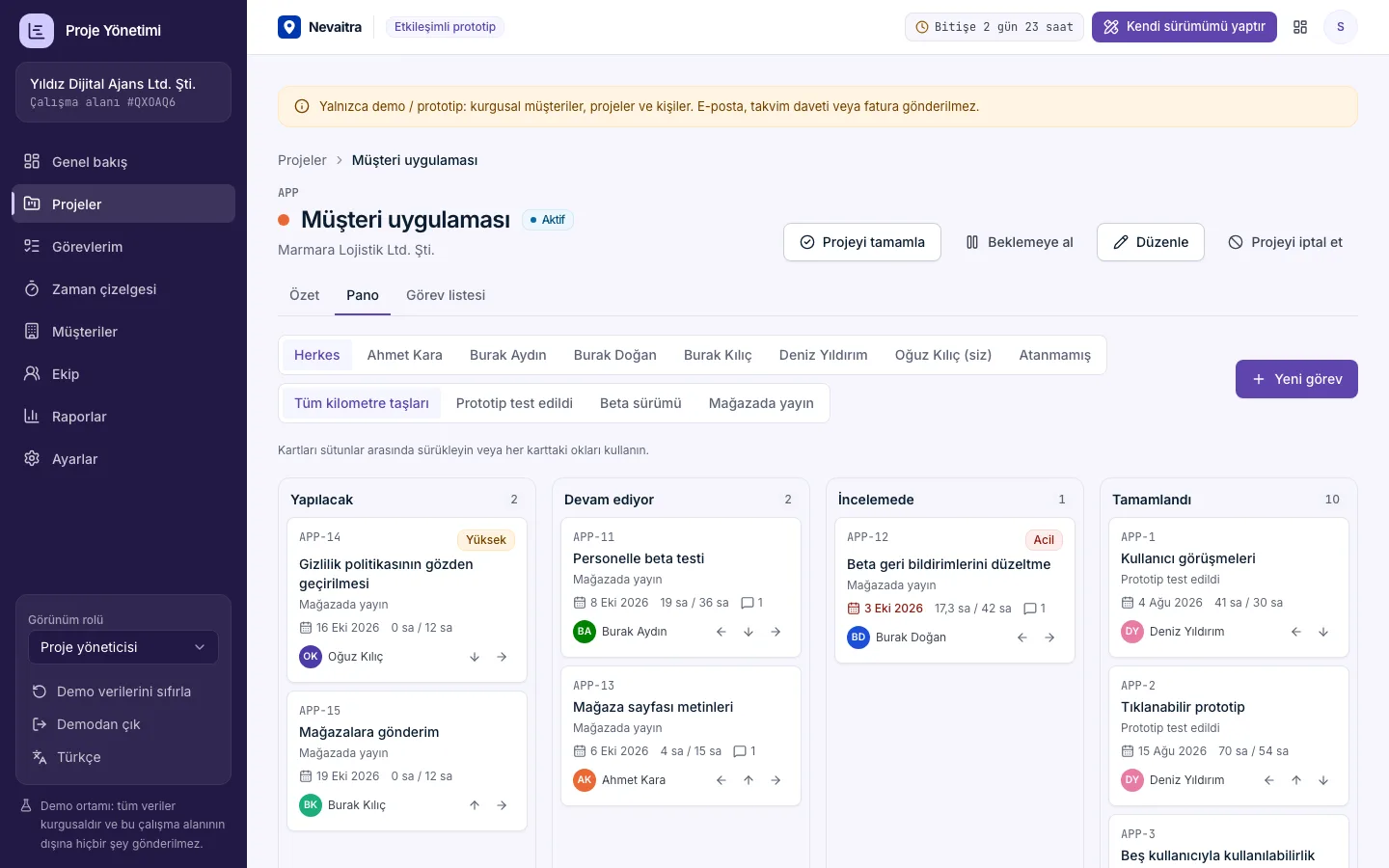Click the Projeler breadcrumb link
Image resolution: width=1389 pixels, height=868 pixels.
pyautogui.click(x=302, y=160)
